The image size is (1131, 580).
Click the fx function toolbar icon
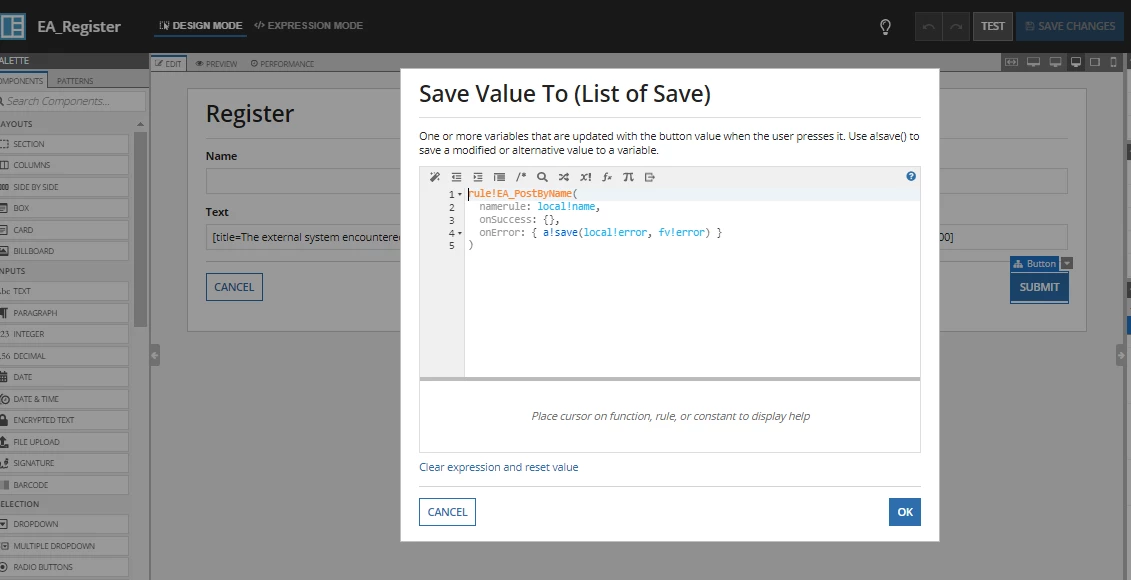(x=607, y=177)
